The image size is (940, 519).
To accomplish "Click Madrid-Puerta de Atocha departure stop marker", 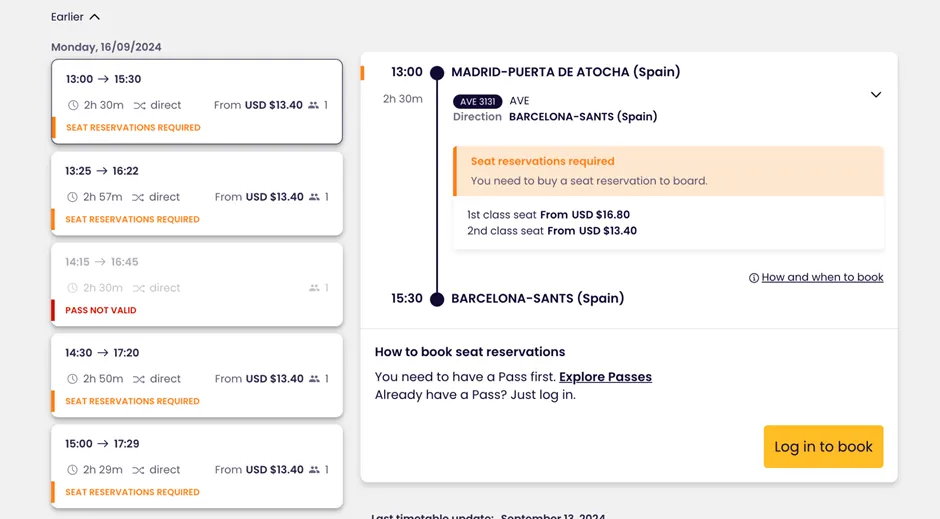I will [437, 73].
